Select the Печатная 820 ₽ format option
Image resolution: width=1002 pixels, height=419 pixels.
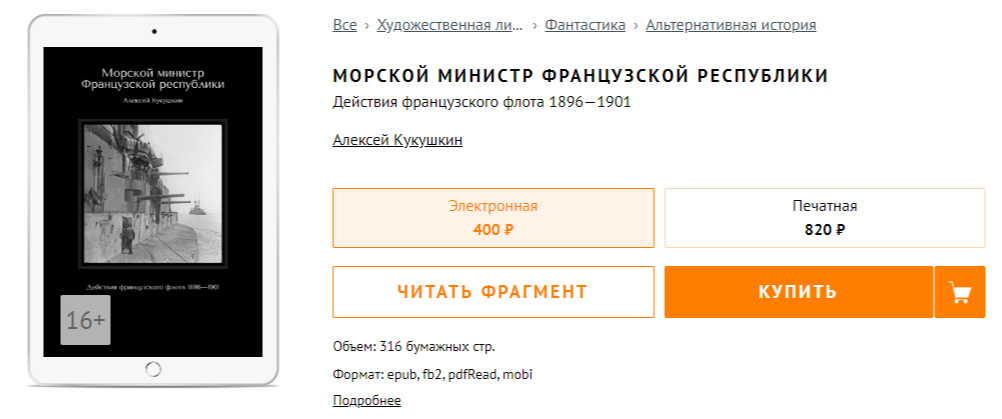824,217
